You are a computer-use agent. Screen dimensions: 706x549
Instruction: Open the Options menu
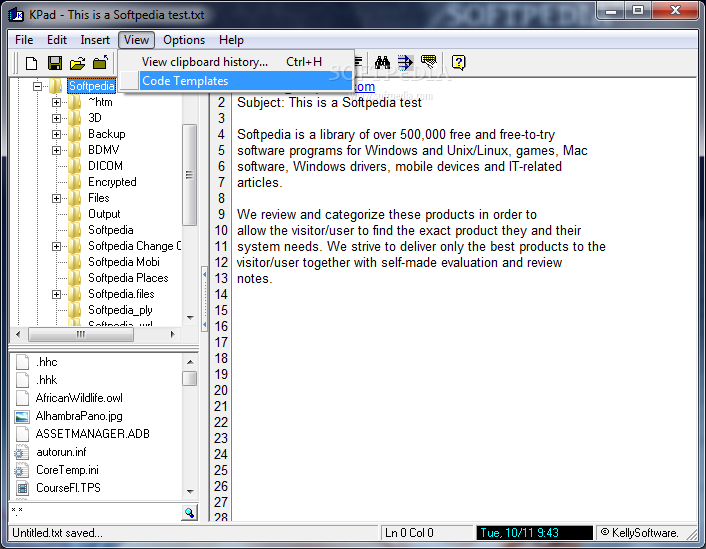(184, 40)
